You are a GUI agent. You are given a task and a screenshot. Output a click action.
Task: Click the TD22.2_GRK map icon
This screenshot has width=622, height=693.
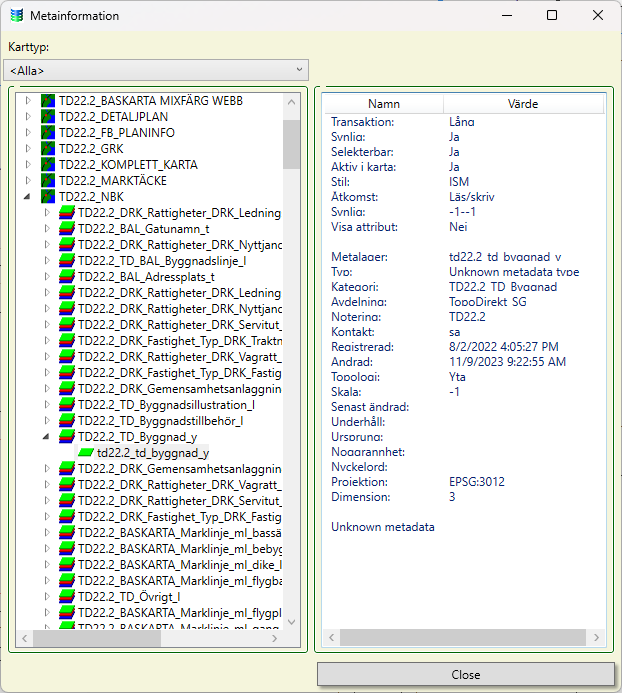(48, 149)
